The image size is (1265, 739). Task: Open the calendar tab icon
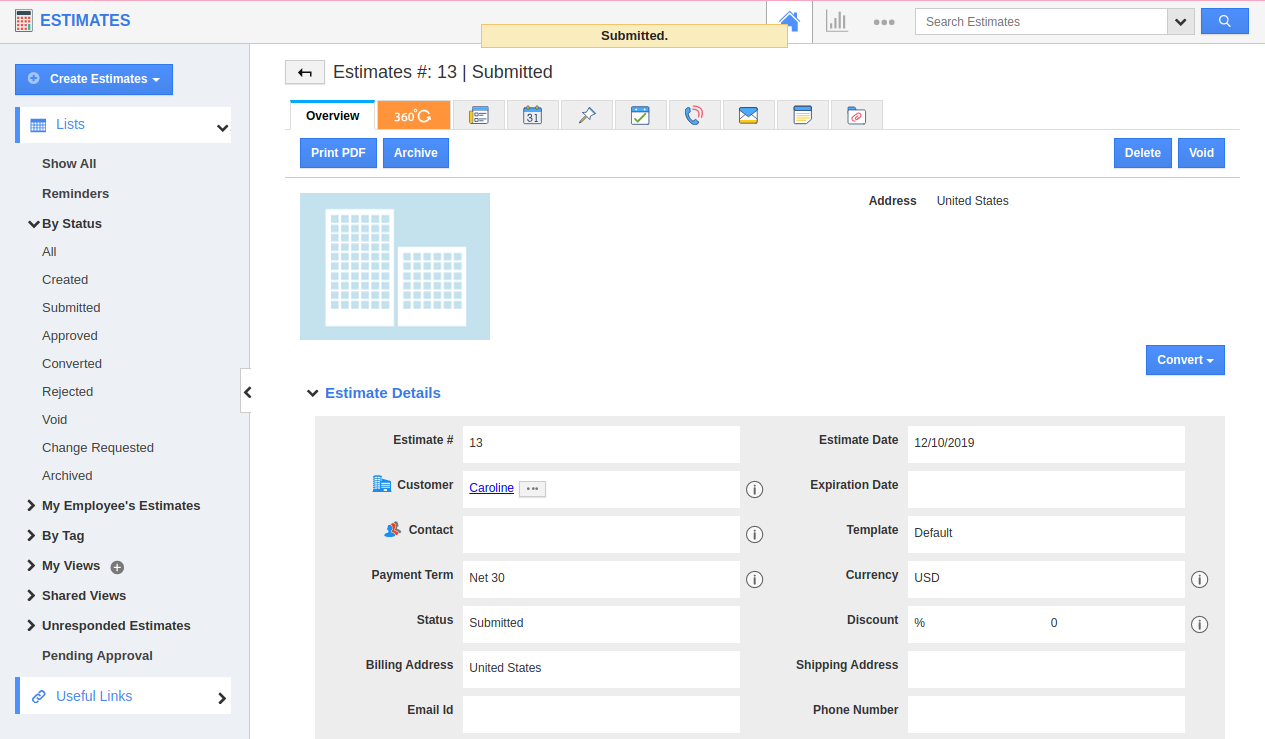point(532,116)
